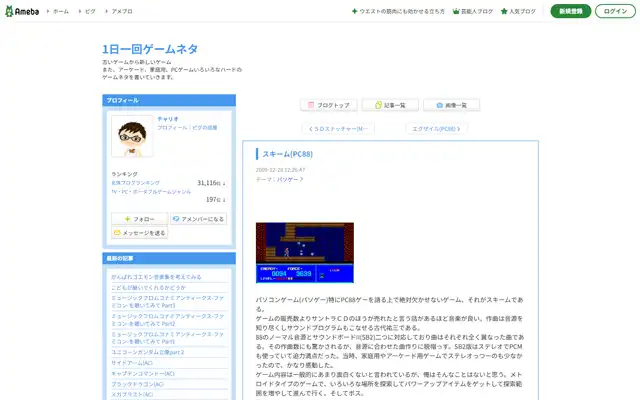The height and width of the screenshot is (400, 640).
Task: Click the ランキング label
Action: coord(124,174)
